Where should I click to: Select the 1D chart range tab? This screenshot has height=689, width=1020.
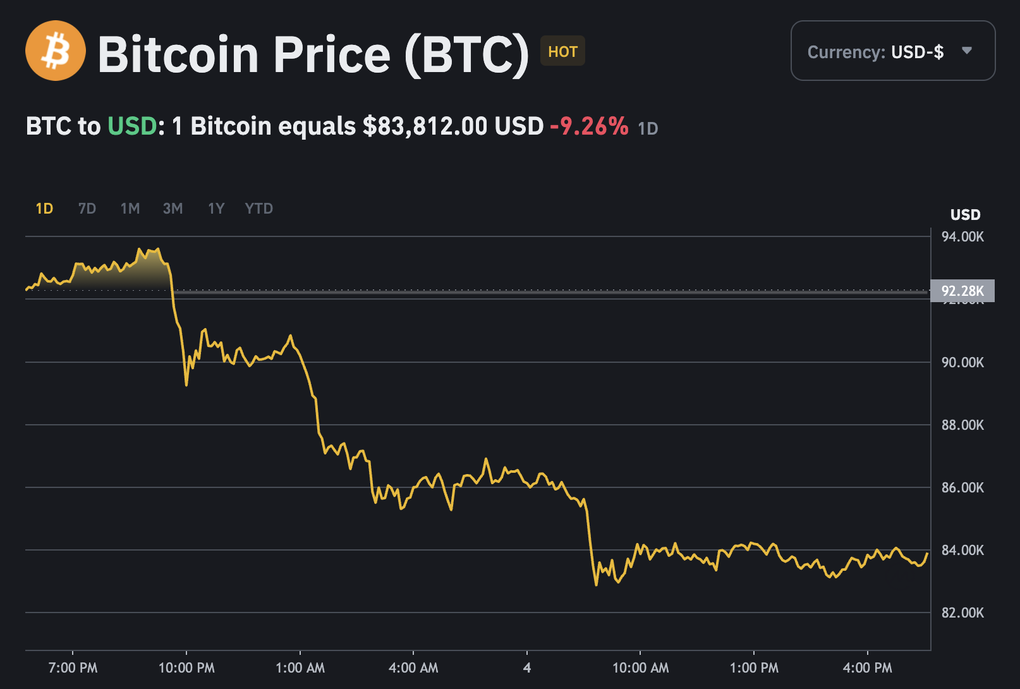tap(44, 209)
